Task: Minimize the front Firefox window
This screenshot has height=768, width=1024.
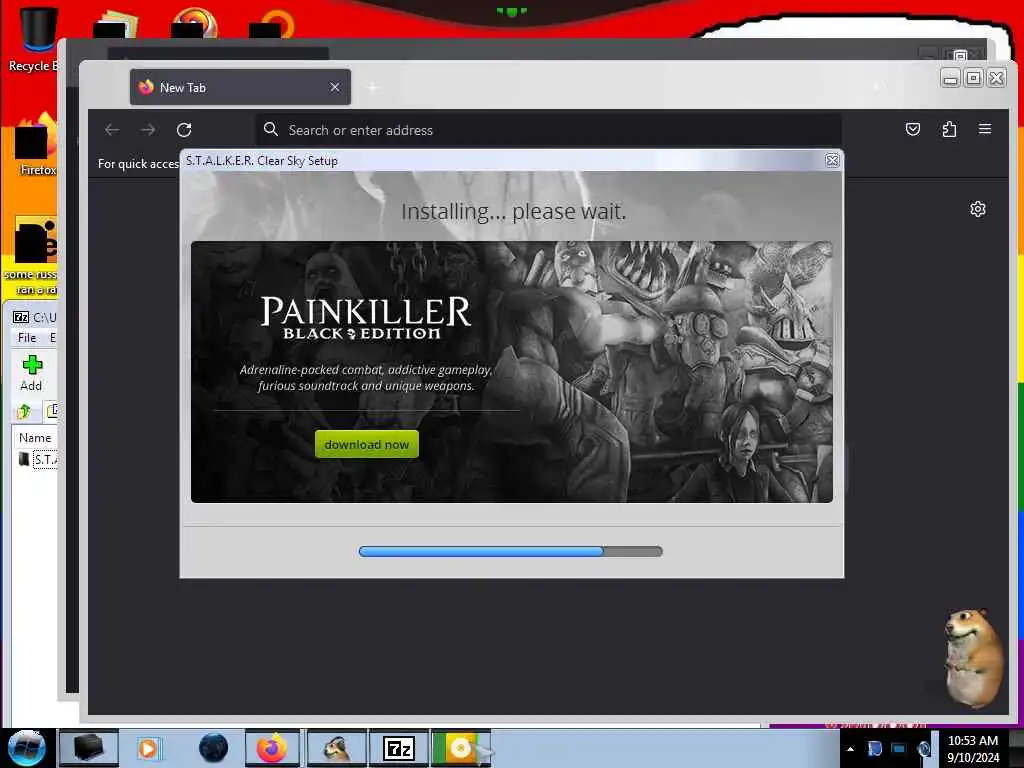Action: 951,79
